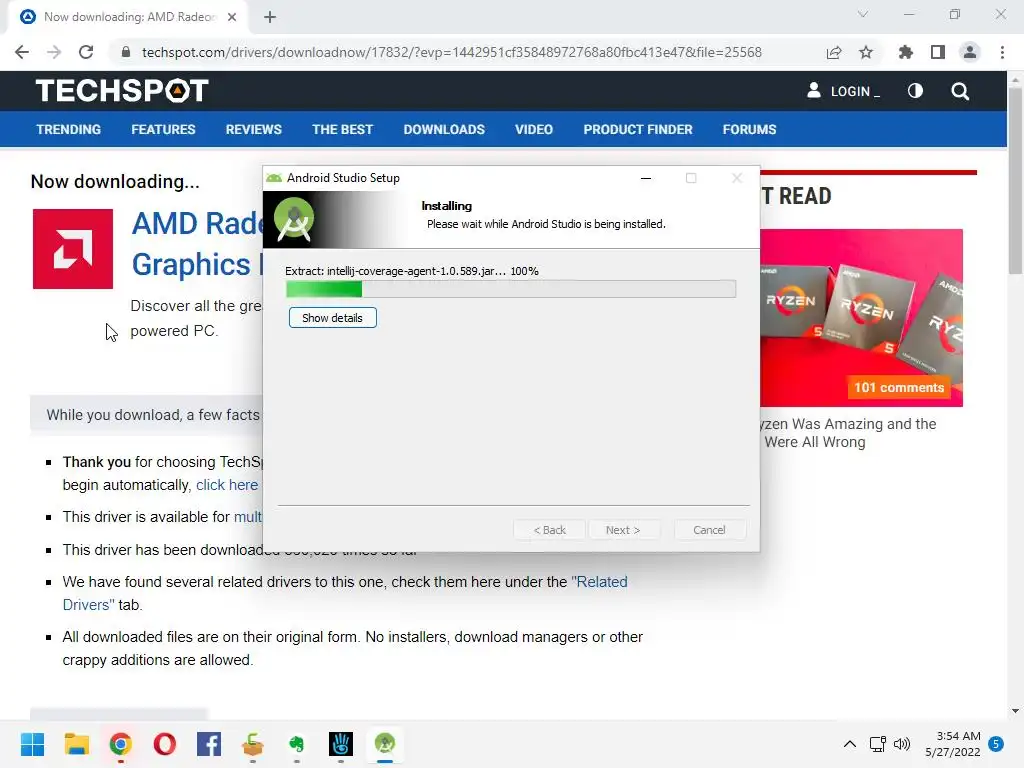Click the installer green progress bar

[323, 289]
